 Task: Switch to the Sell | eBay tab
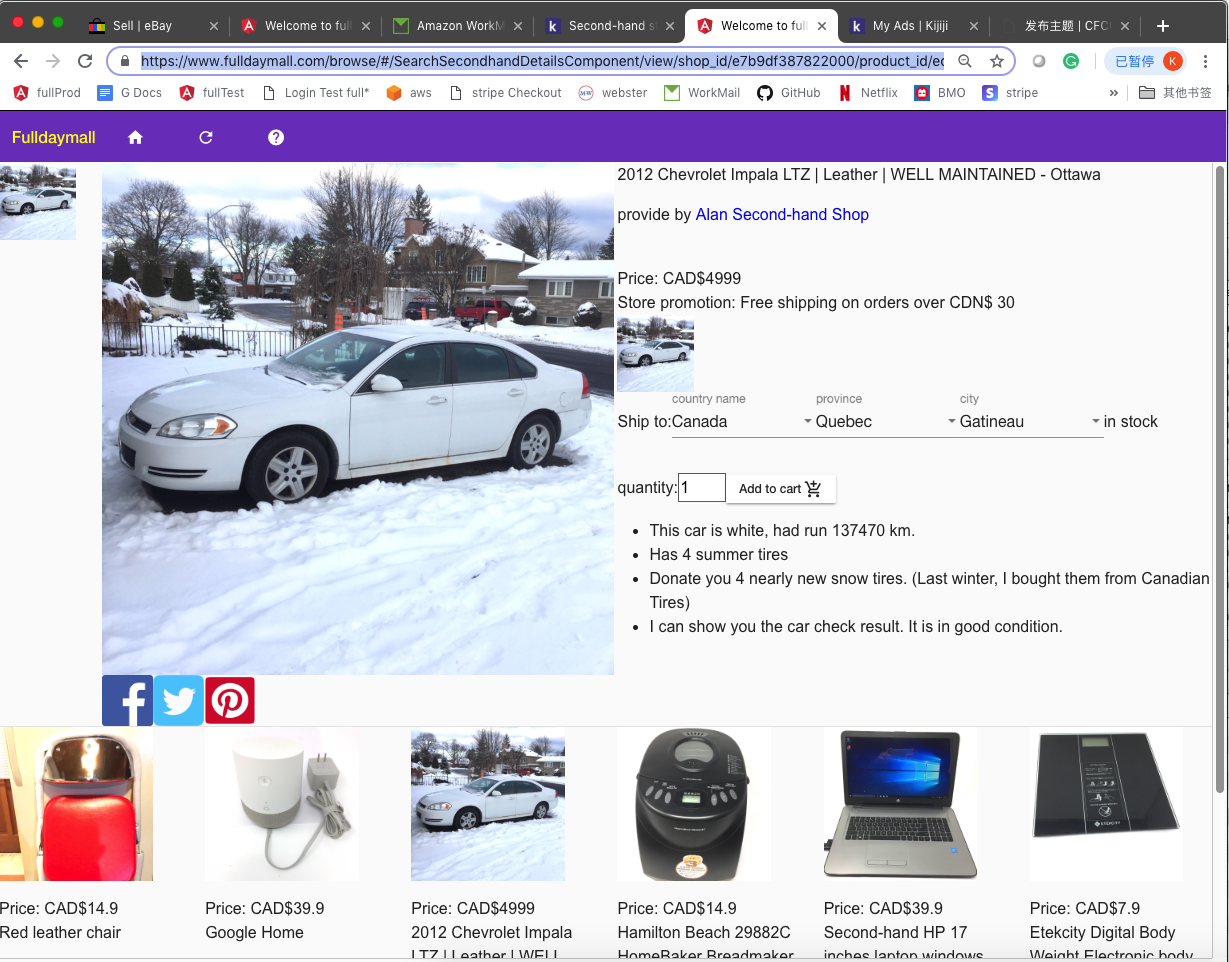142,26
